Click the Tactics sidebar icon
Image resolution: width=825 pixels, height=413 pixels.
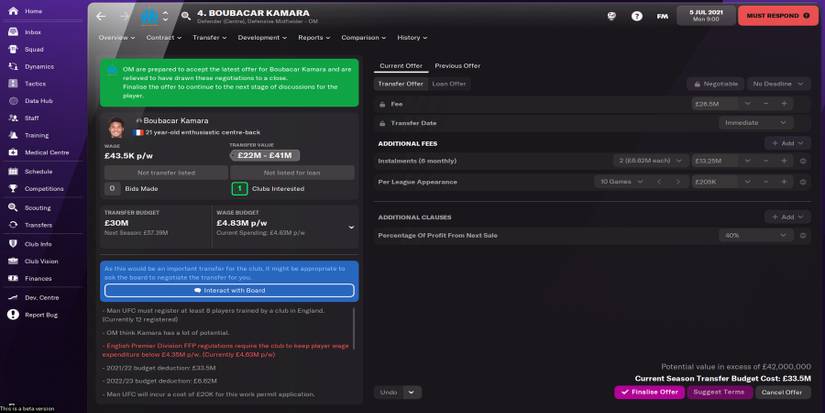(x=13, y=84)
